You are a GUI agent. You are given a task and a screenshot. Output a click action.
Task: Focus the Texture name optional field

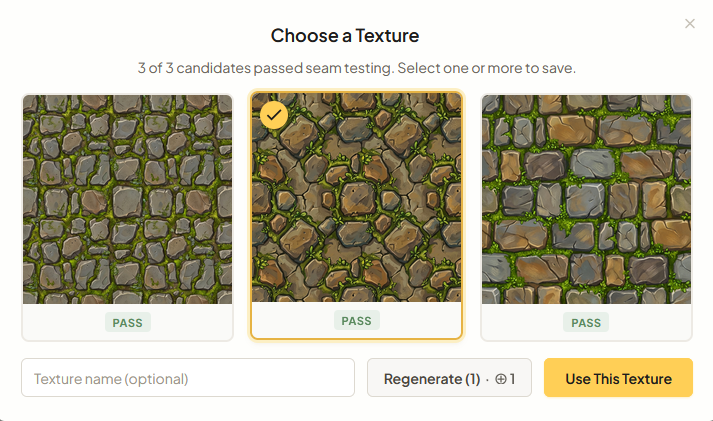pyautogui.click(x=188, y=378)
